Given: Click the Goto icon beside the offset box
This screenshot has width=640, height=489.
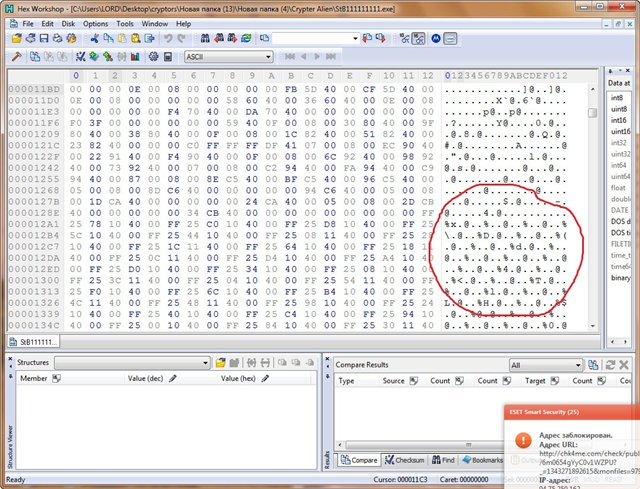Looking at the screenshot, I should pos(264,38).
